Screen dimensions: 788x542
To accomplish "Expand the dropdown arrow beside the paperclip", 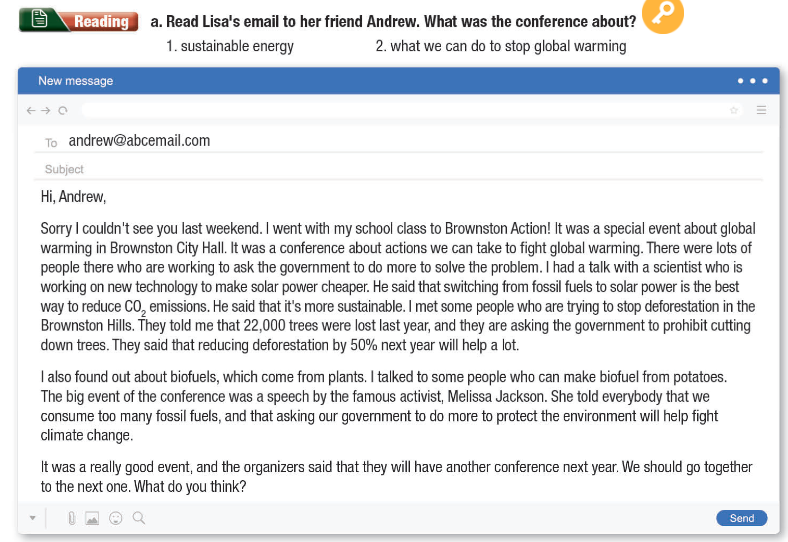I will pyautogui.click(x=32, y=518).
